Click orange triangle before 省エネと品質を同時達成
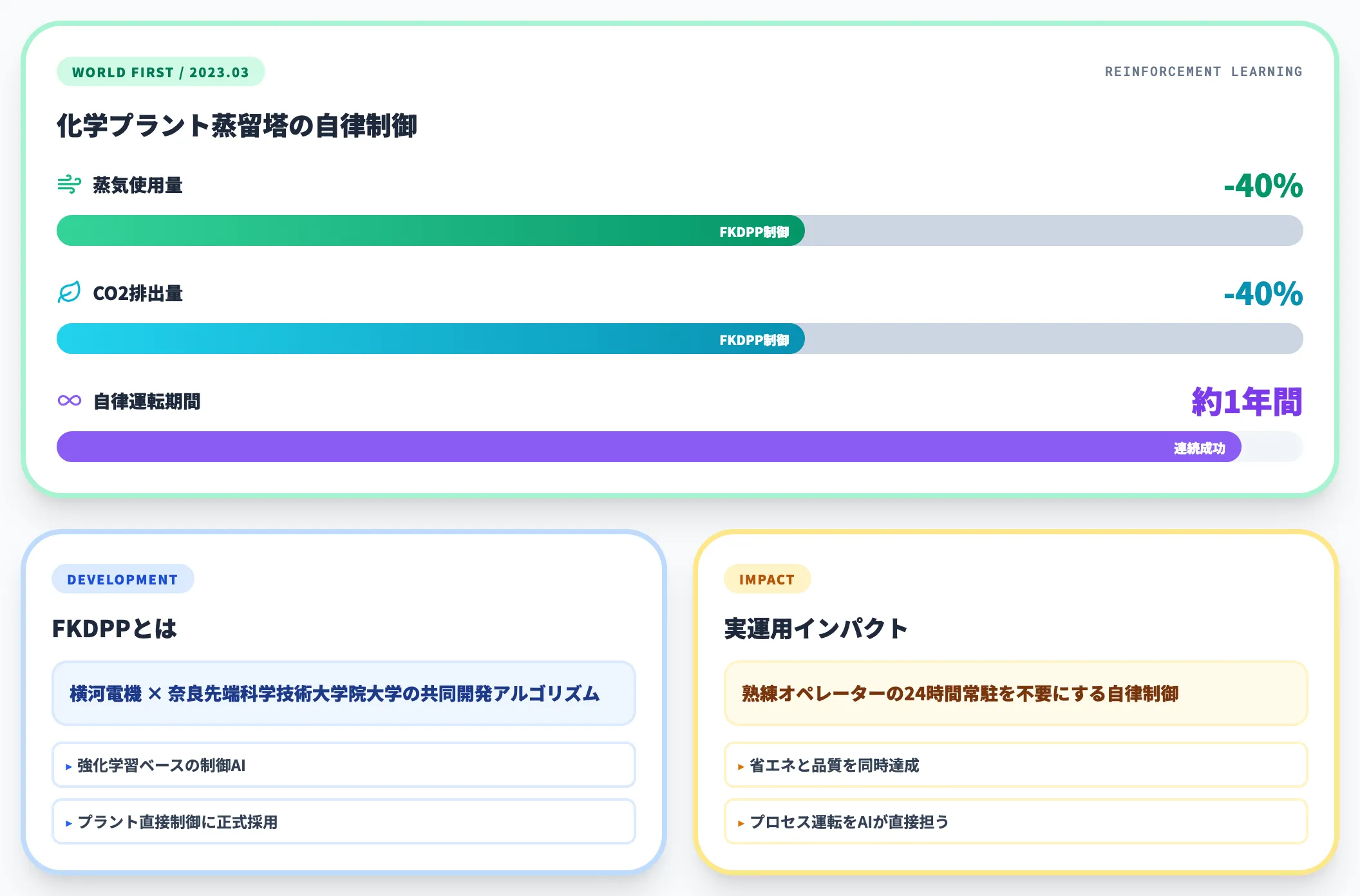The height and width of the screenshot is (896, 1360). (x=741, y=767)
